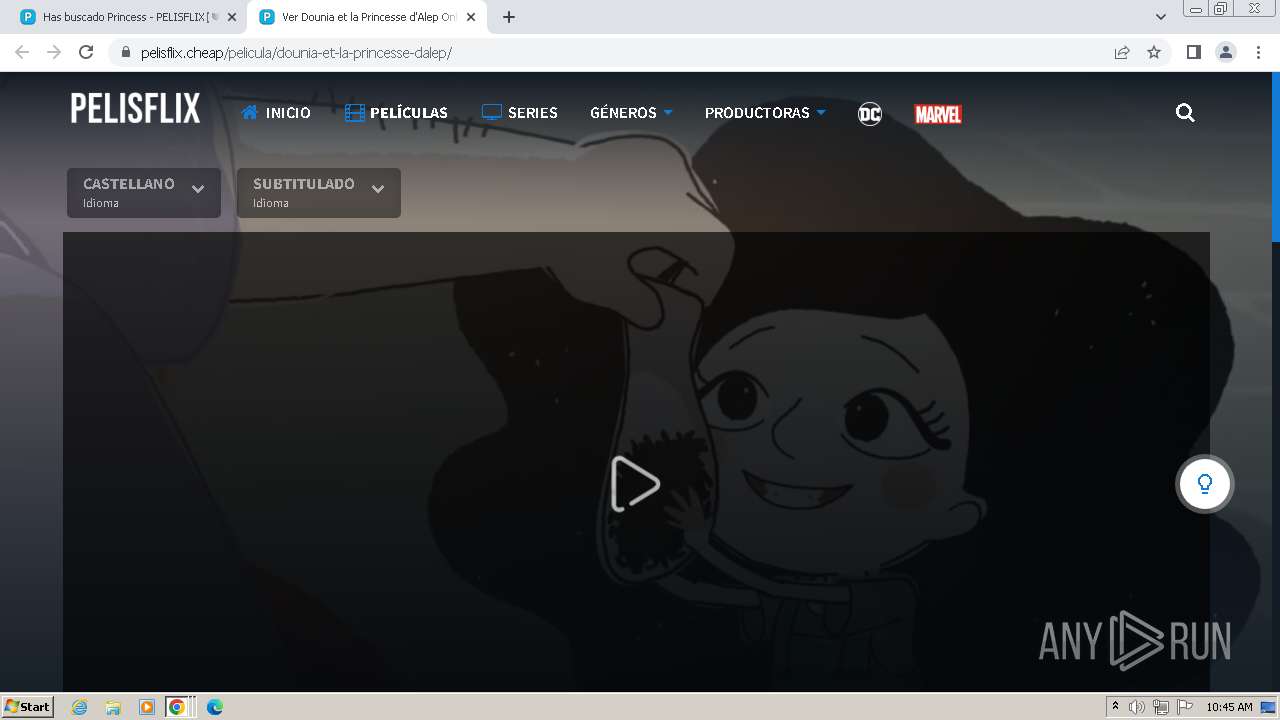Show hidden system tray icons
This screenshot has height=720, width=1280.
(x=1115, y=706)
